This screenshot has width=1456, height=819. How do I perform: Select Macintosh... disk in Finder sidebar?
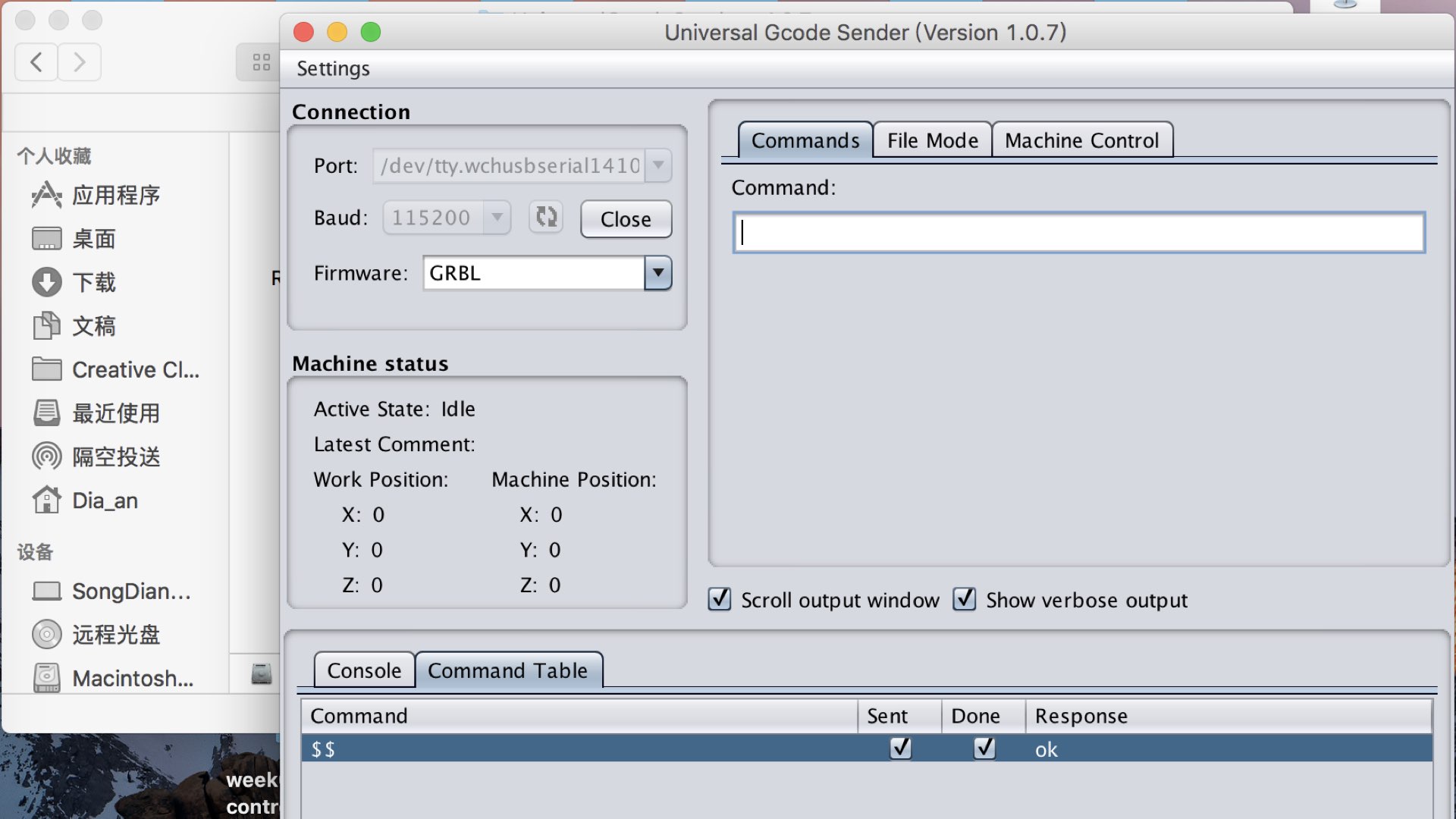point(112,679)
